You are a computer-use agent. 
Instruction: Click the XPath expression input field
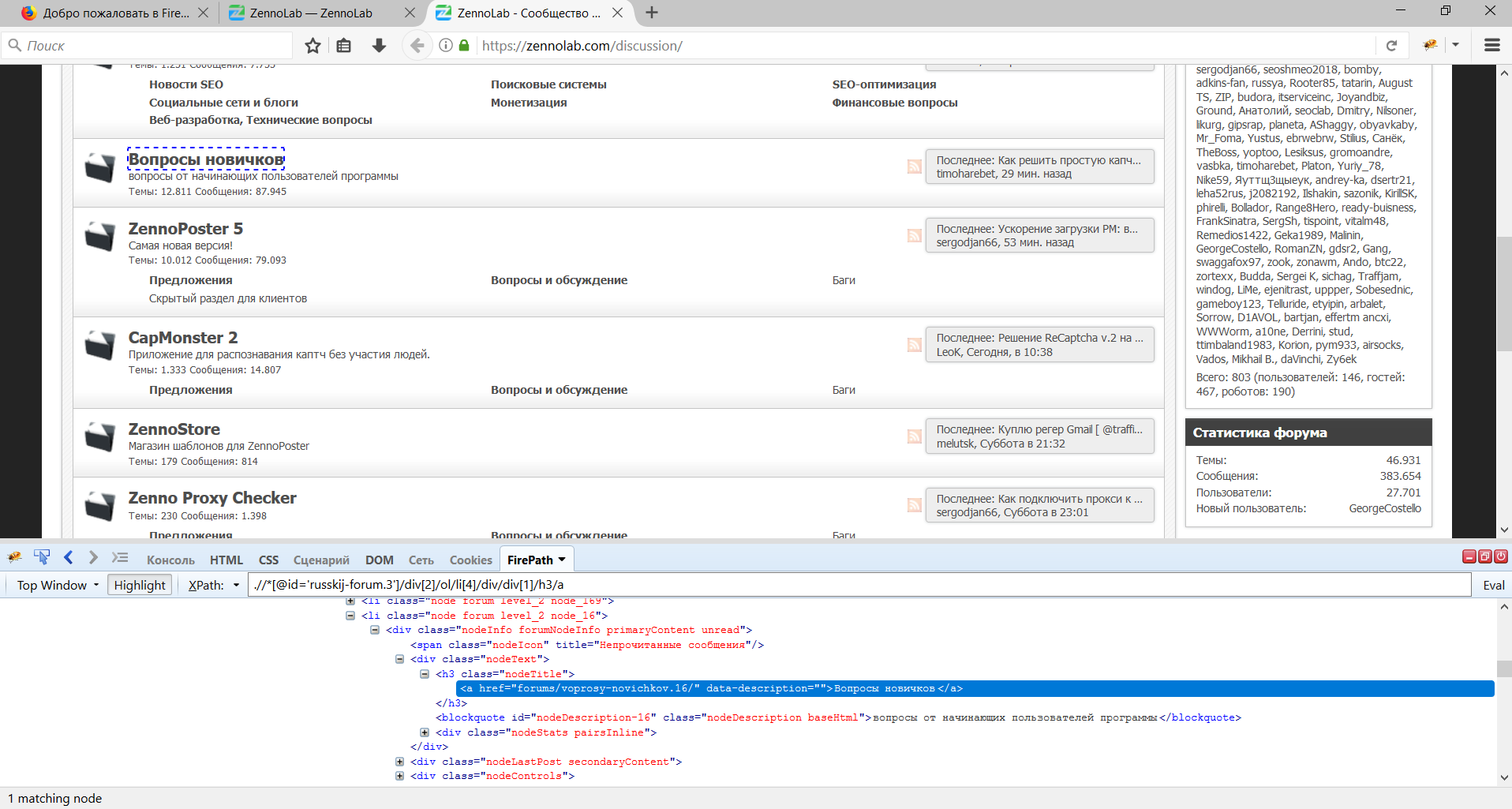(x=860, y=585)
